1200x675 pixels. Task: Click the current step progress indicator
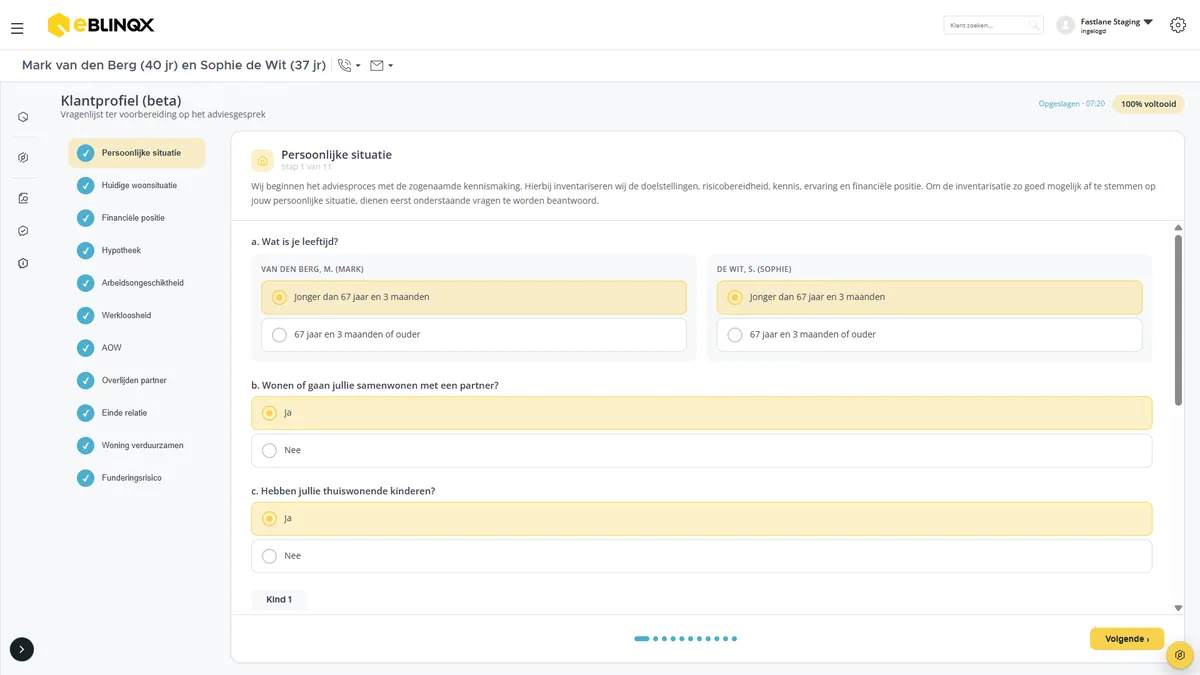(642, 638)
